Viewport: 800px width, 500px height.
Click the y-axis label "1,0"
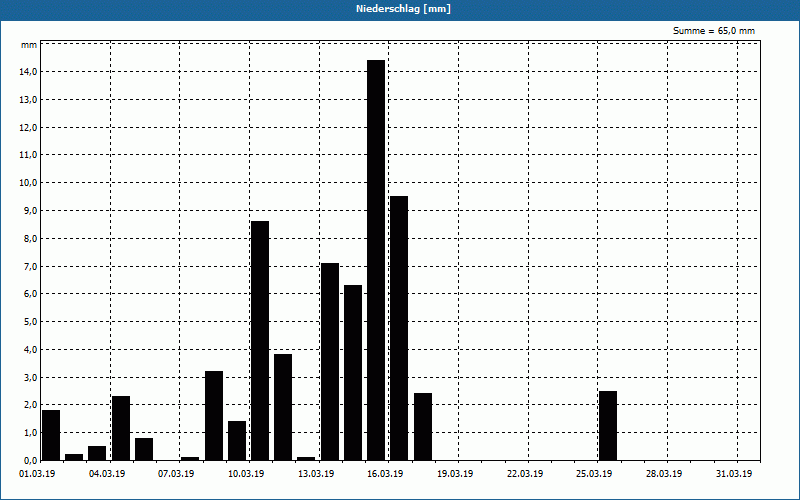(31, 433)
